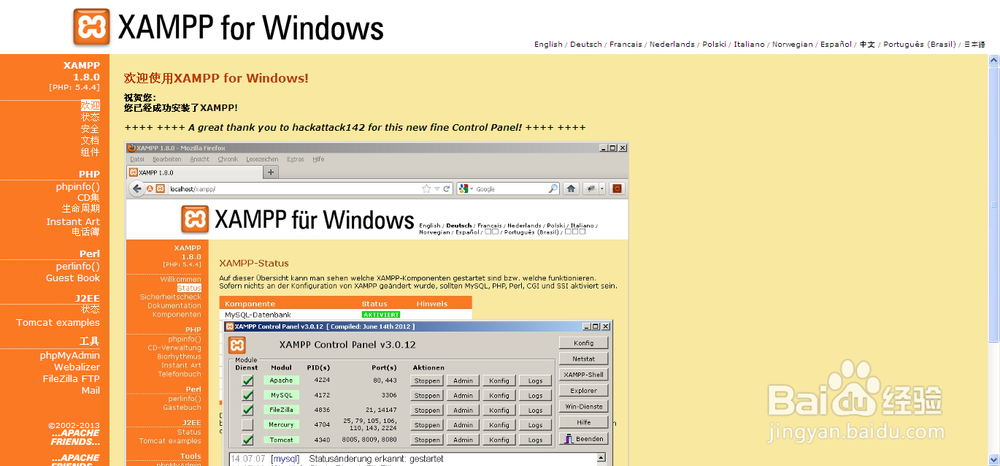Screen dimensions: 1000x466
Task: Open the Instant Art demo link
Action: 73,222
